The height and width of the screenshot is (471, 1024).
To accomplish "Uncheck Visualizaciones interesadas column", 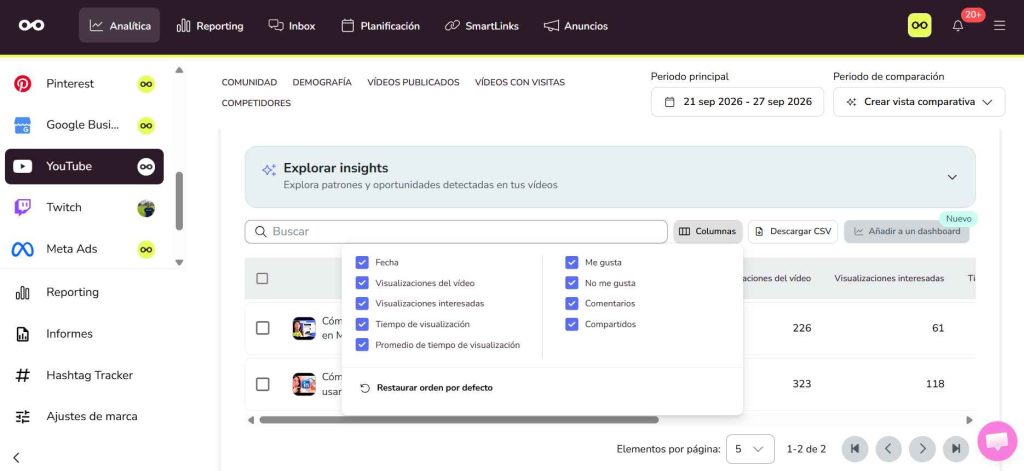I will point(362,304).
